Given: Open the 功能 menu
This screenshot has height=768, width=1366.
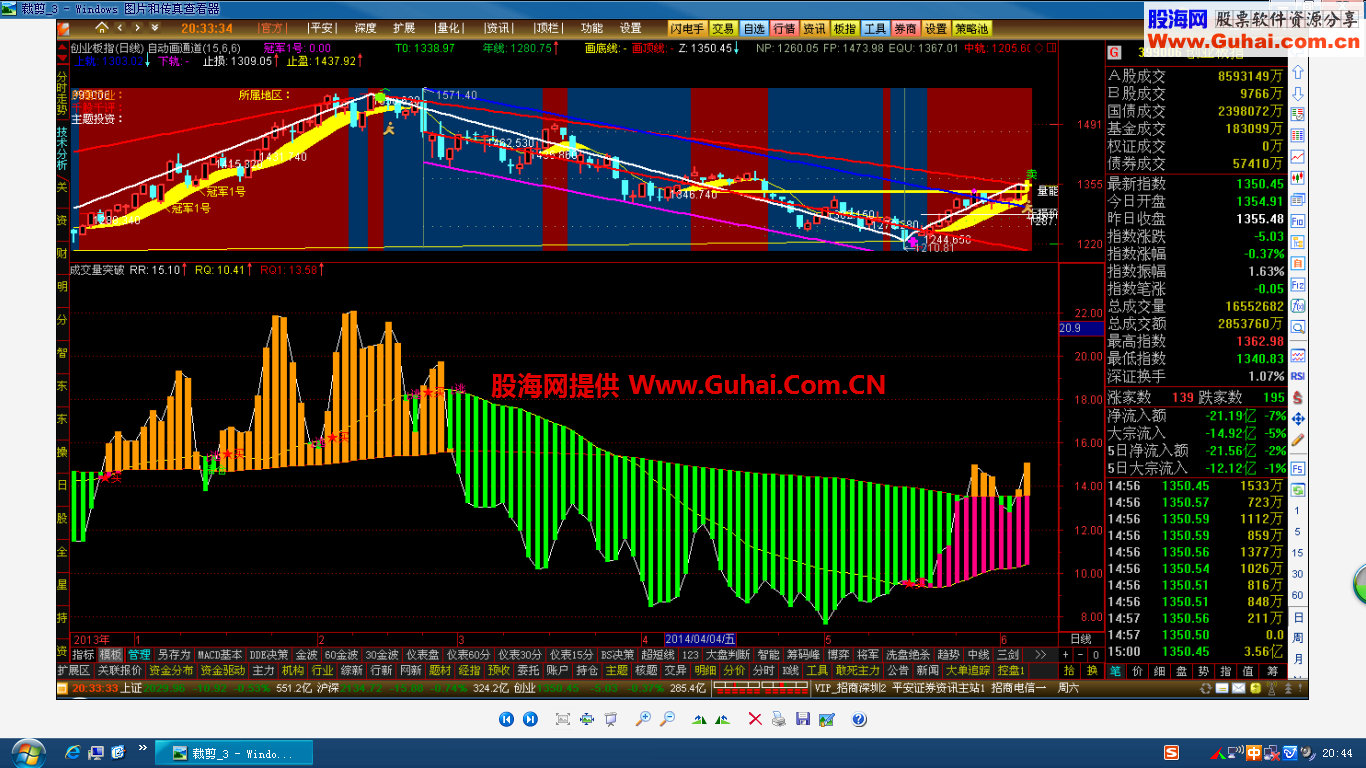Looking at the screenshot, I should tap(592, 28).
